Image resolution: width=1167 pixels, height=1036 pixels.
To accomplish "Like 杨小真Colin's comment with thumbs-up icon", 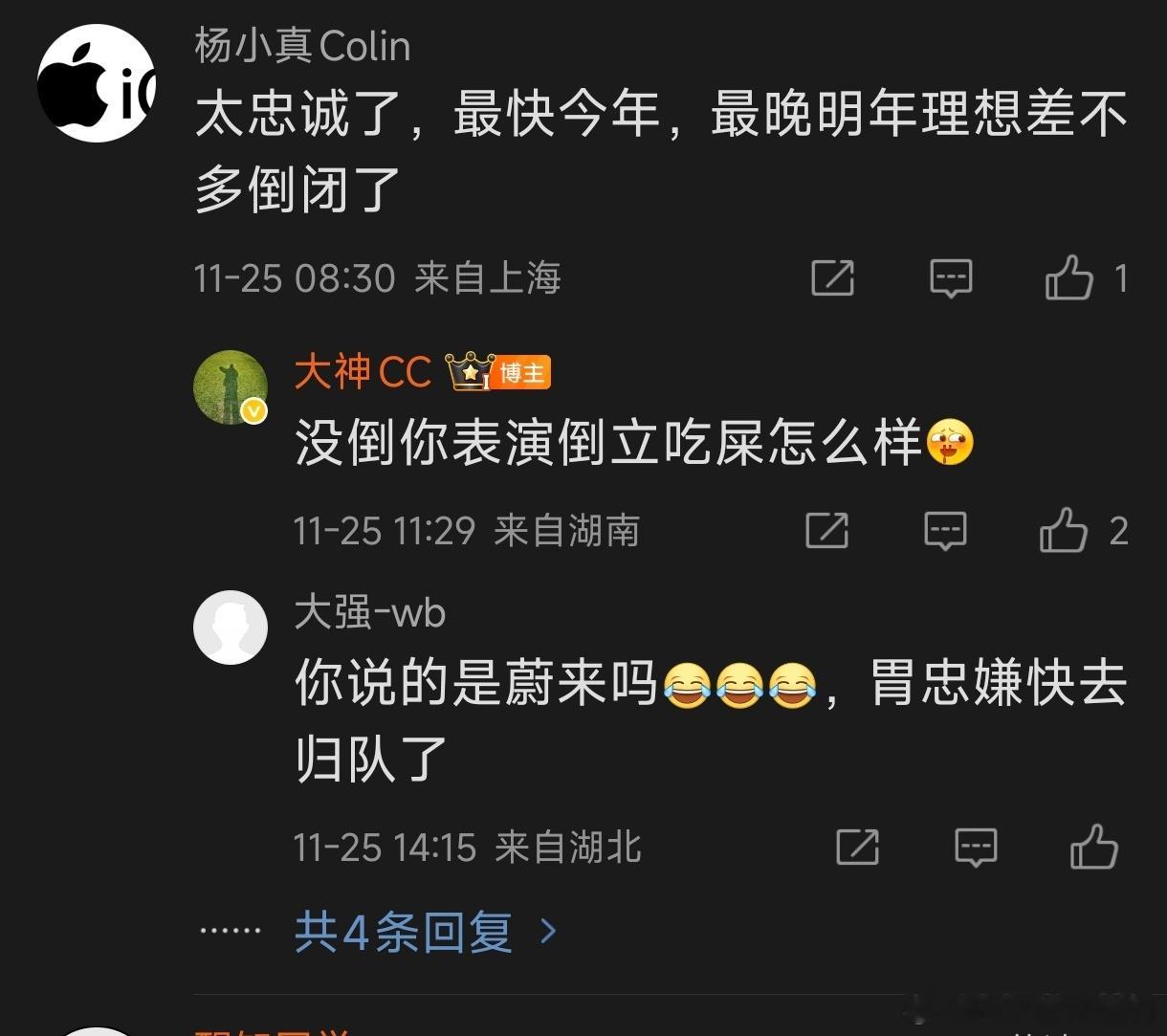I will (x=1068, y=277).
